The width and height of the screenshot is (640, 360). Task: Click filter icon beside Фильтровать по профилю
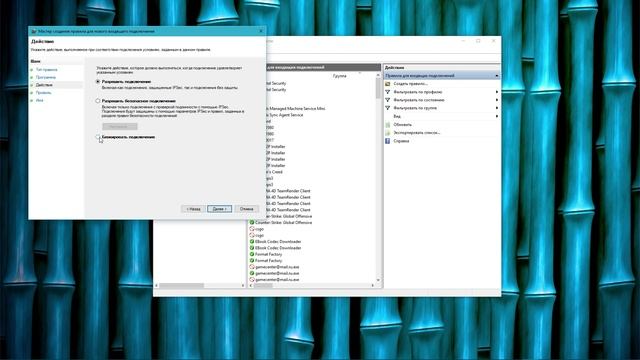pyautogui.click(x=388, y=92)
